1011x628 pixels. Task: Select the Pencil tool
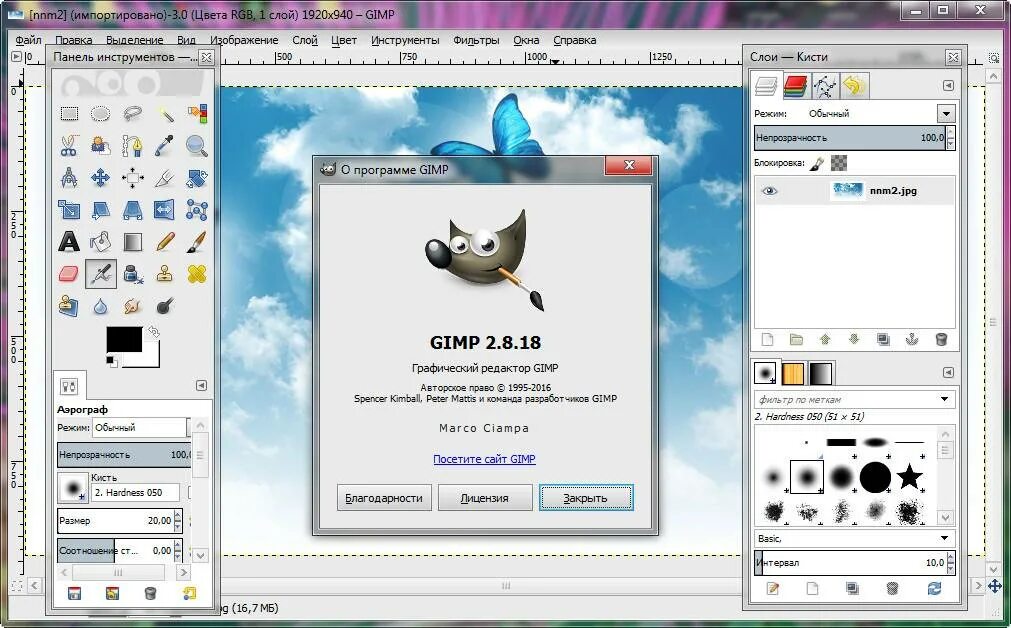pyautogui.click(x=165, y=242)
